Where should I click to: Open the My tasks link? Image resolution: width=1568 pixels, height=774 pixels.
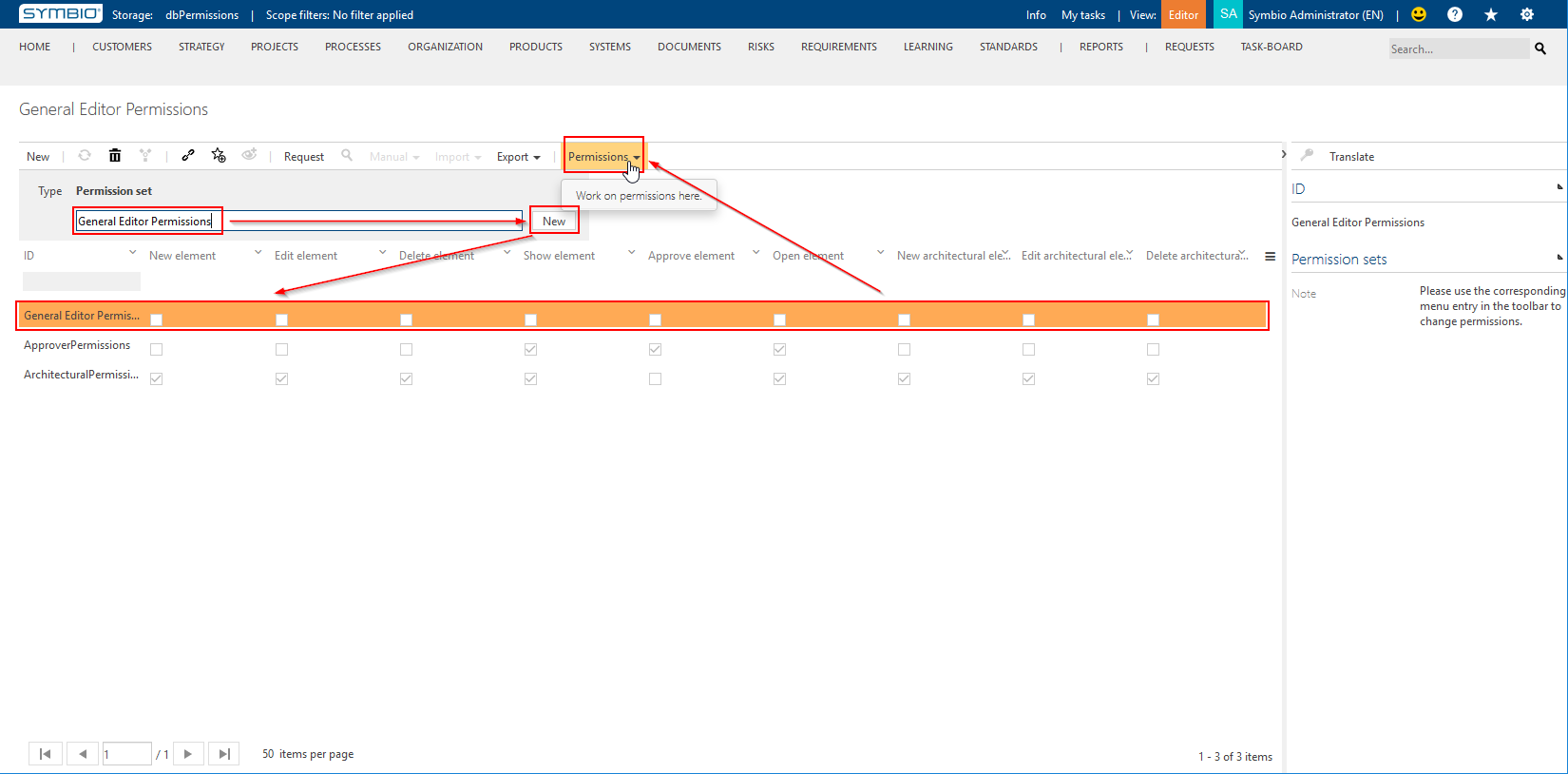1083,15
